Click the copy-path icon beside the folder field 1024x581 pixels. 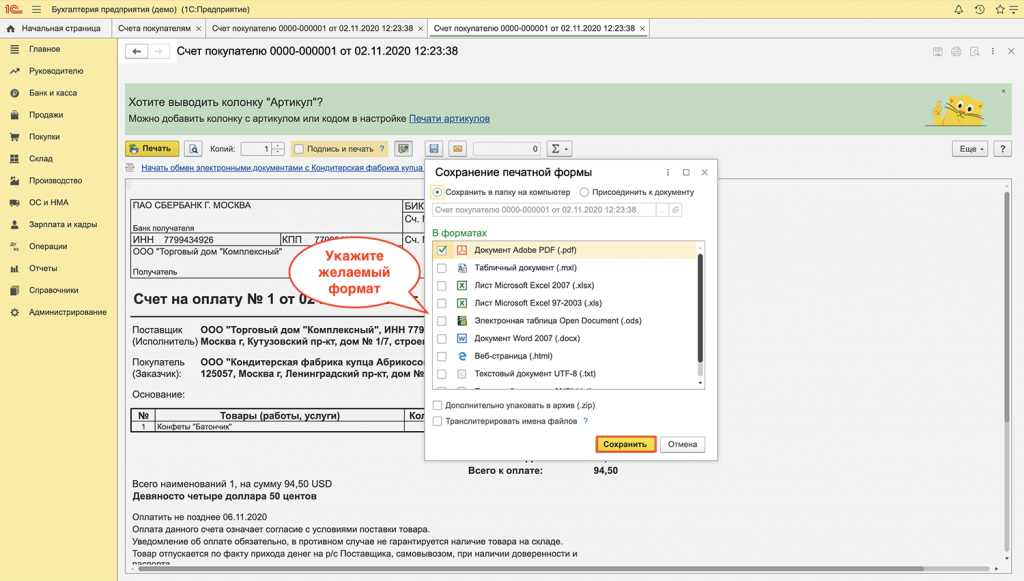pyautogui.click(x=675, y=210)
